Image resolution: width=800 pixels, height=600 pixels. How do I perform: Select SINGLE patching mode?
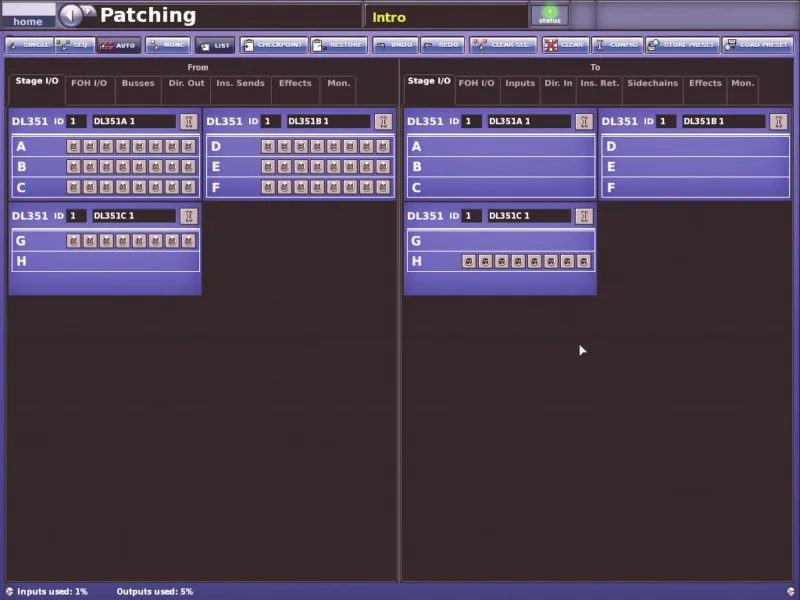(x=29, y=45)
